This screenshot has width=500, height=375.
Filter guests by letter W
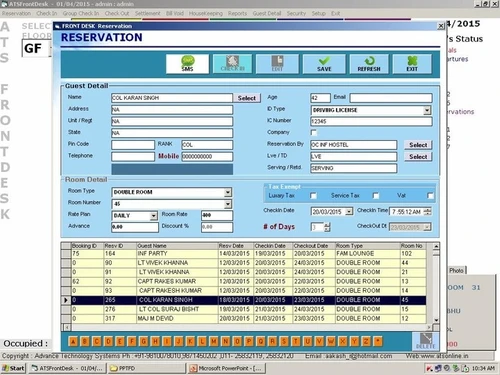tap(331, 341)
